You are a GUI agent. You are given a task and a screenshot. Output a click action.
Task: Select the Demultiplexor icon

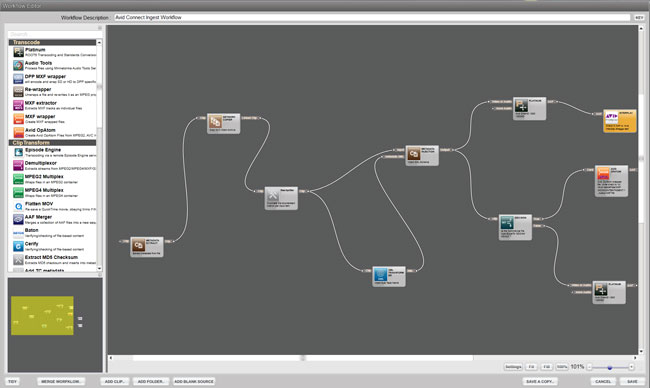(18, 165)
